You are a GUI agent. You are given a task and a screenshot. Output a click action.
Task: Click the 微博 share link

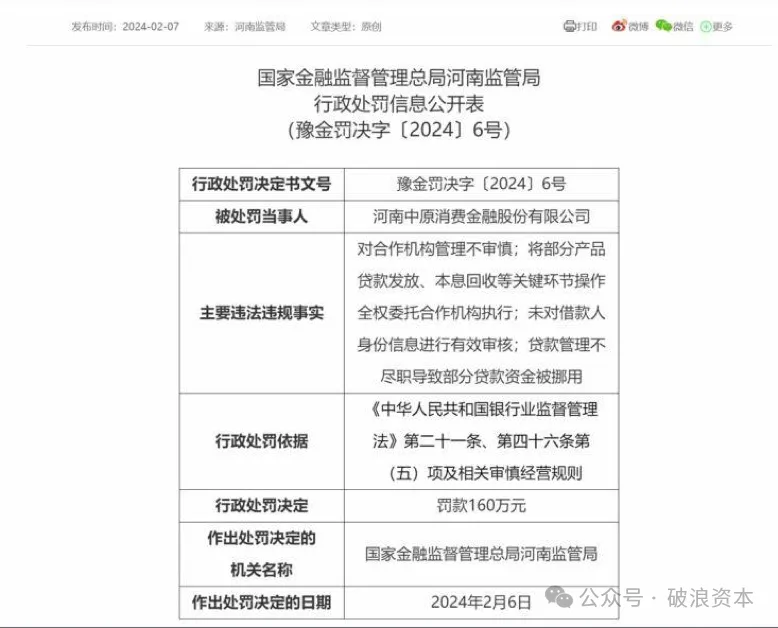pos(639,26)
